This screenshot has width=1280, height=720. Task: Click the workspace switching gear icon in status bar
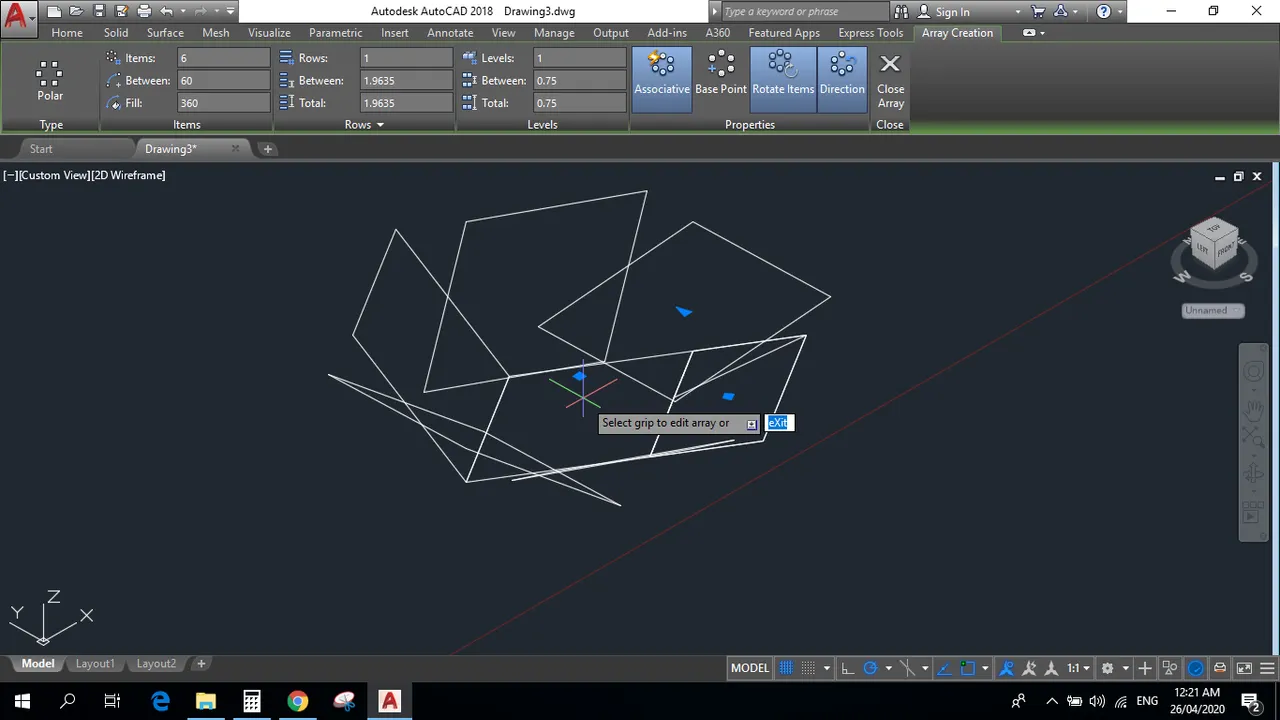tap(1107, 668)
